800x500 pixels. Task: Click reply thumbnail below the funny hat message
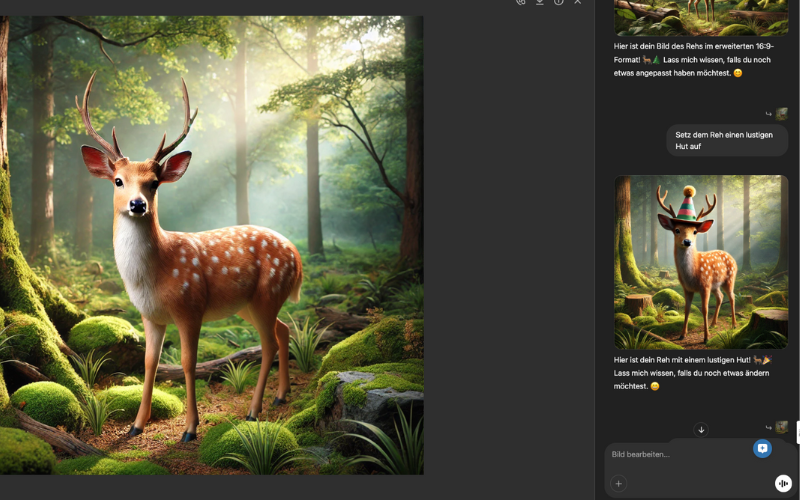click(782, 427)
